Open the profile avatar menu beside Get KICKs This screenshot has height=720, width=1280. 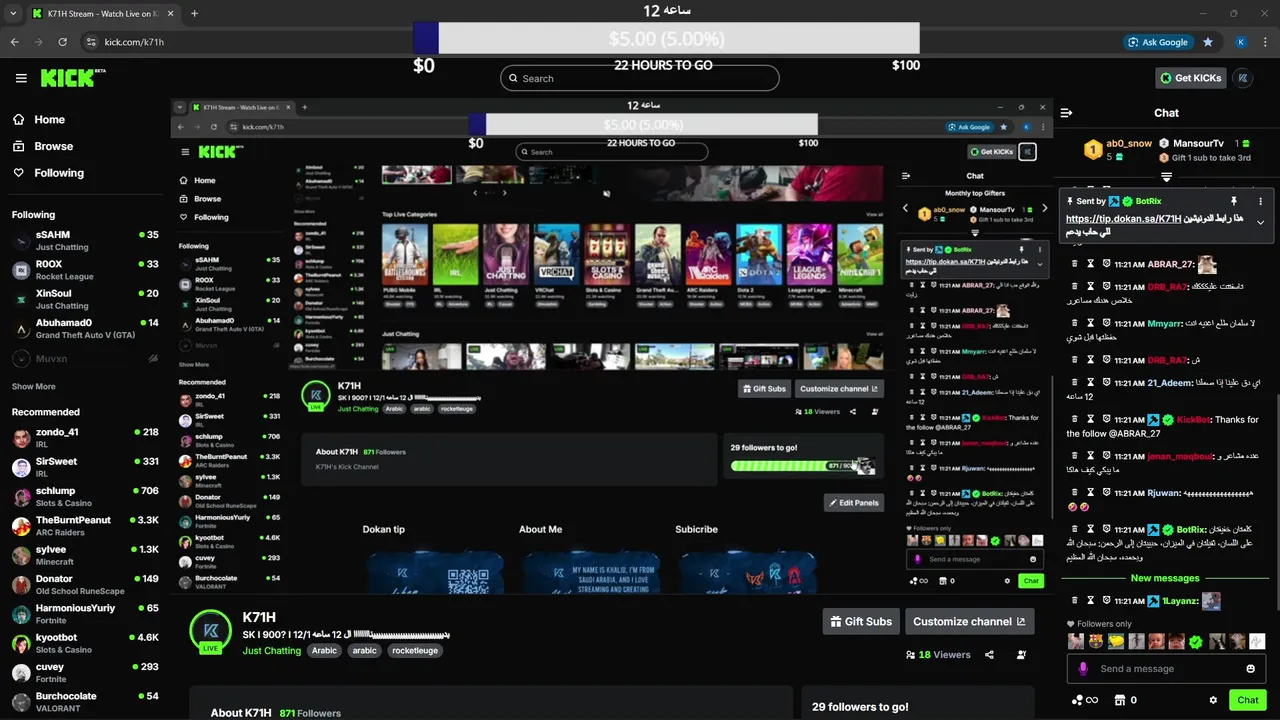1243,78
